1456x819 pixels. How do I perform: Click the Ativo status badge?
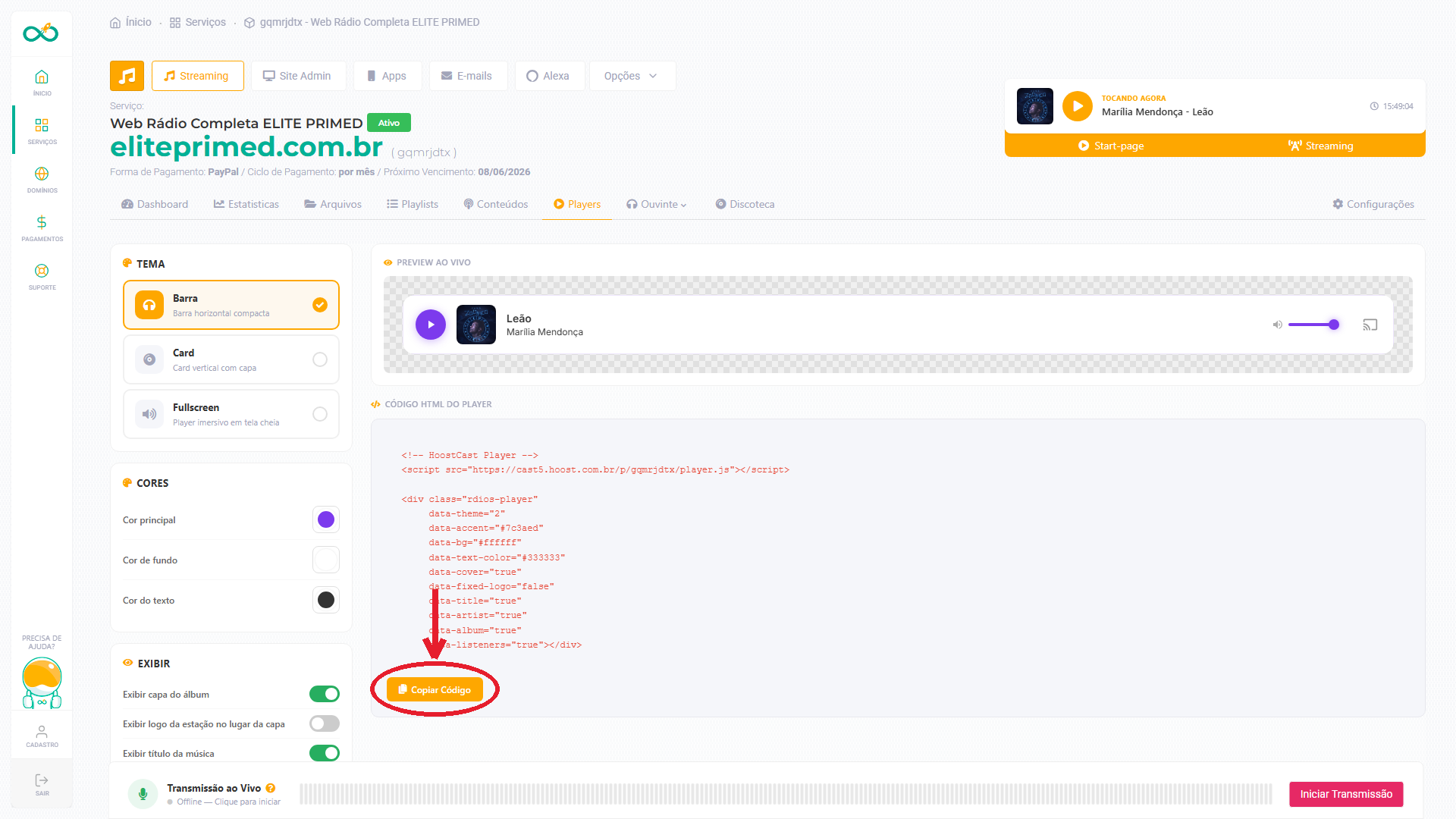[389, 123]
